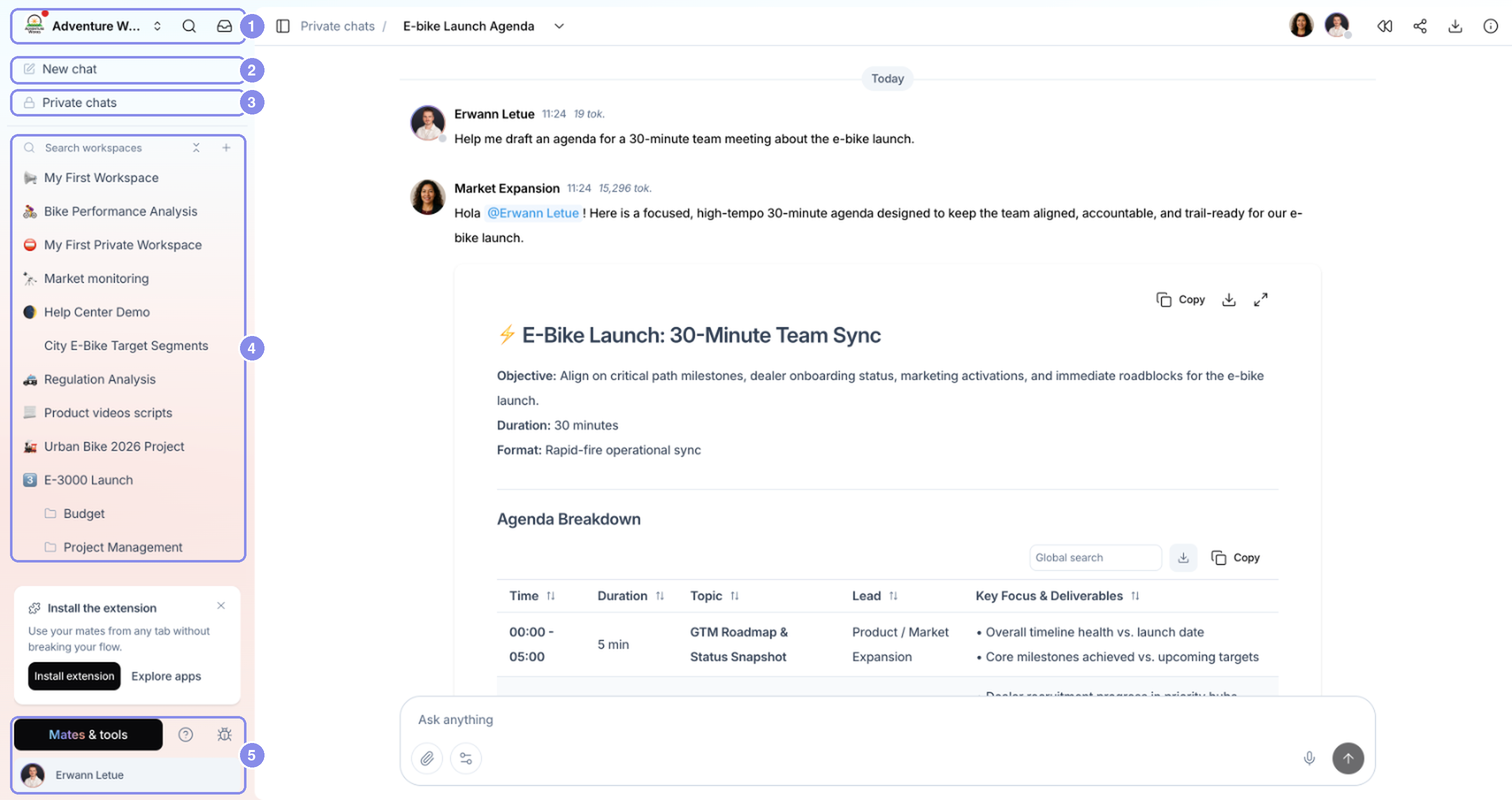This screenshot has height=800, width=1512.
Task: Copy the agenda table
Action: click(1236, 558)
